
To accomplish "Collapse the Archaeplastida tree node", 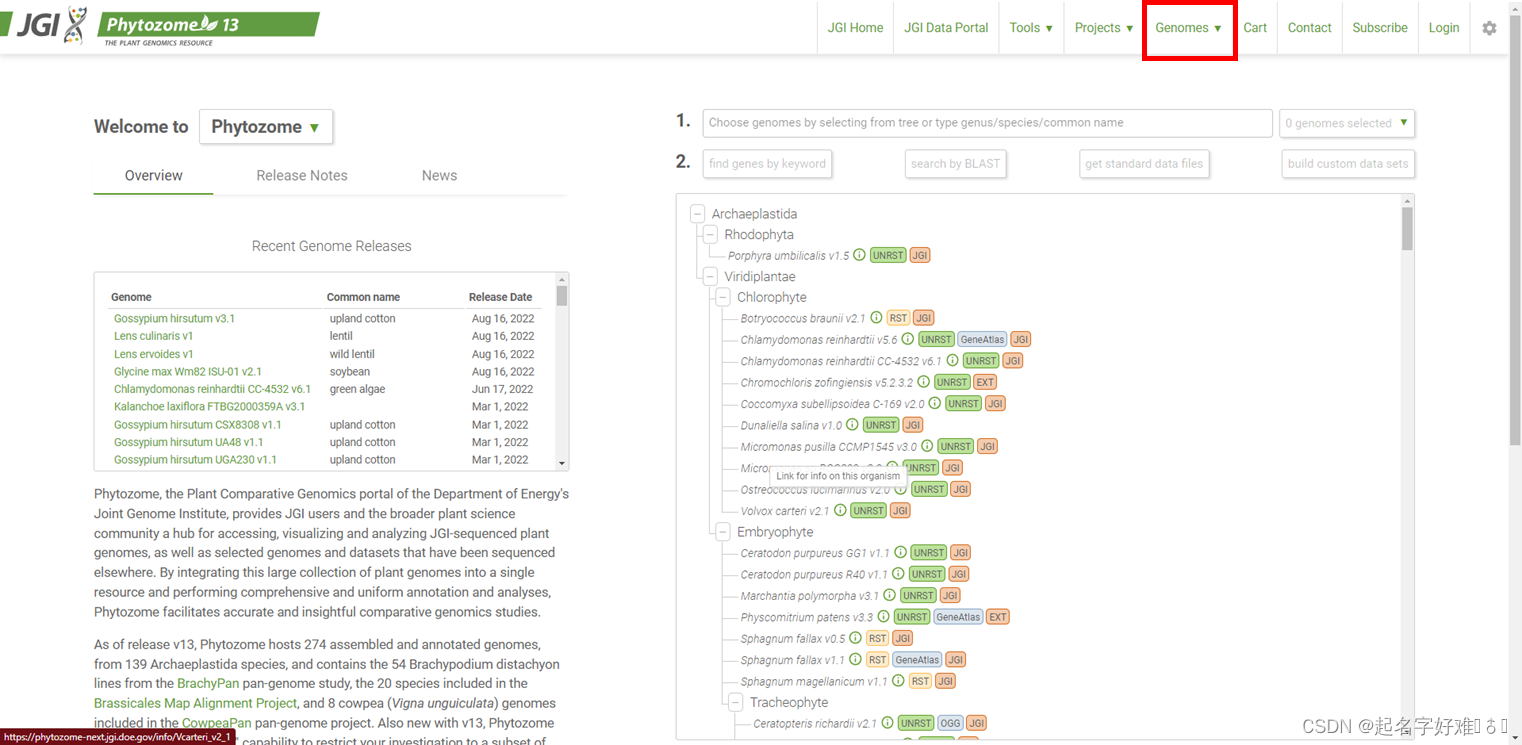I will coord(697,214).
